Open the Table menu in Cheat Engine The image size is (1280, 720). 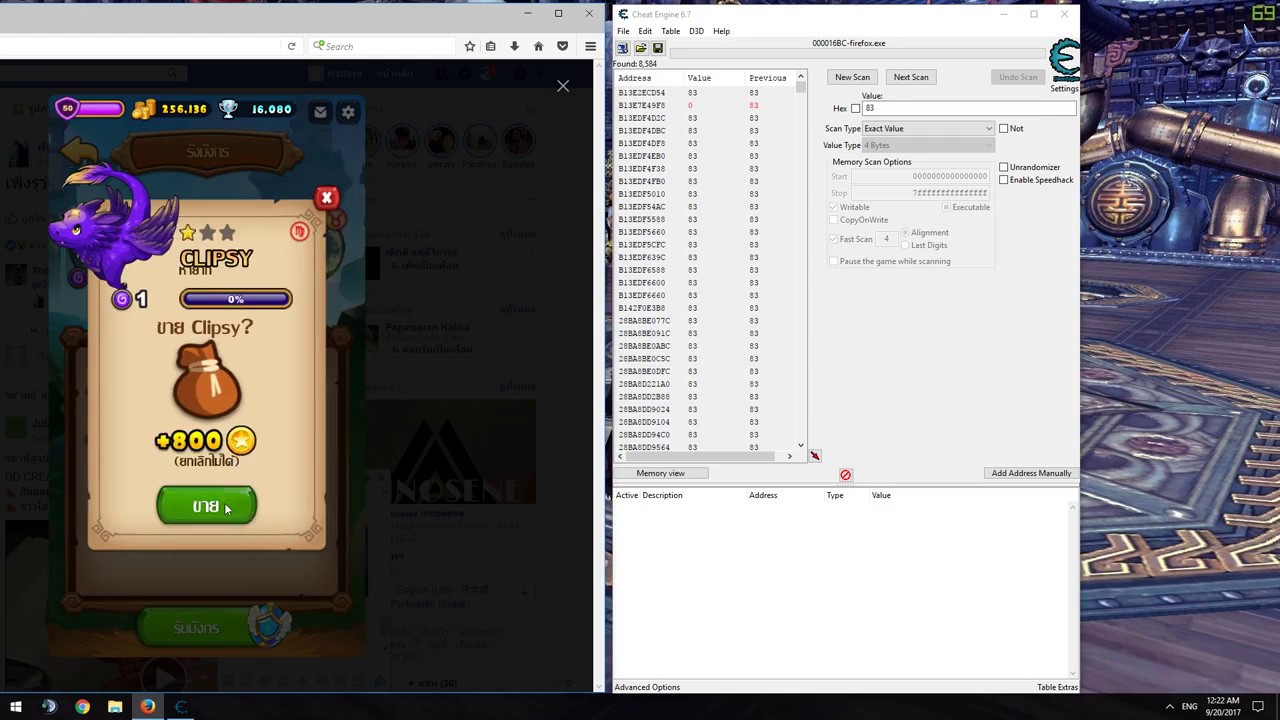(670, 31)
